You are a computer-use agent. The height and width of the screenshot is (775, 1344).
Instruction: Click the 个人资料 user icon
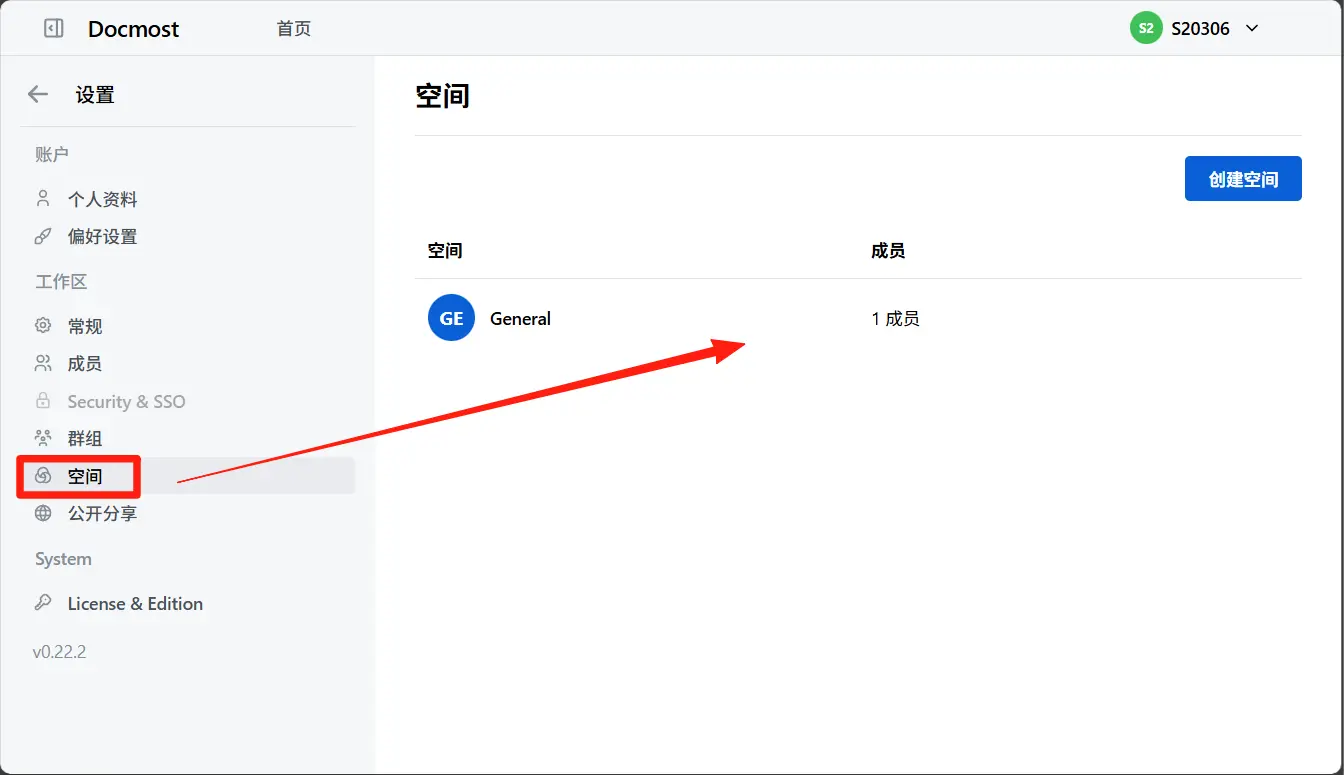pyautogui.click(x=43, y=199)
